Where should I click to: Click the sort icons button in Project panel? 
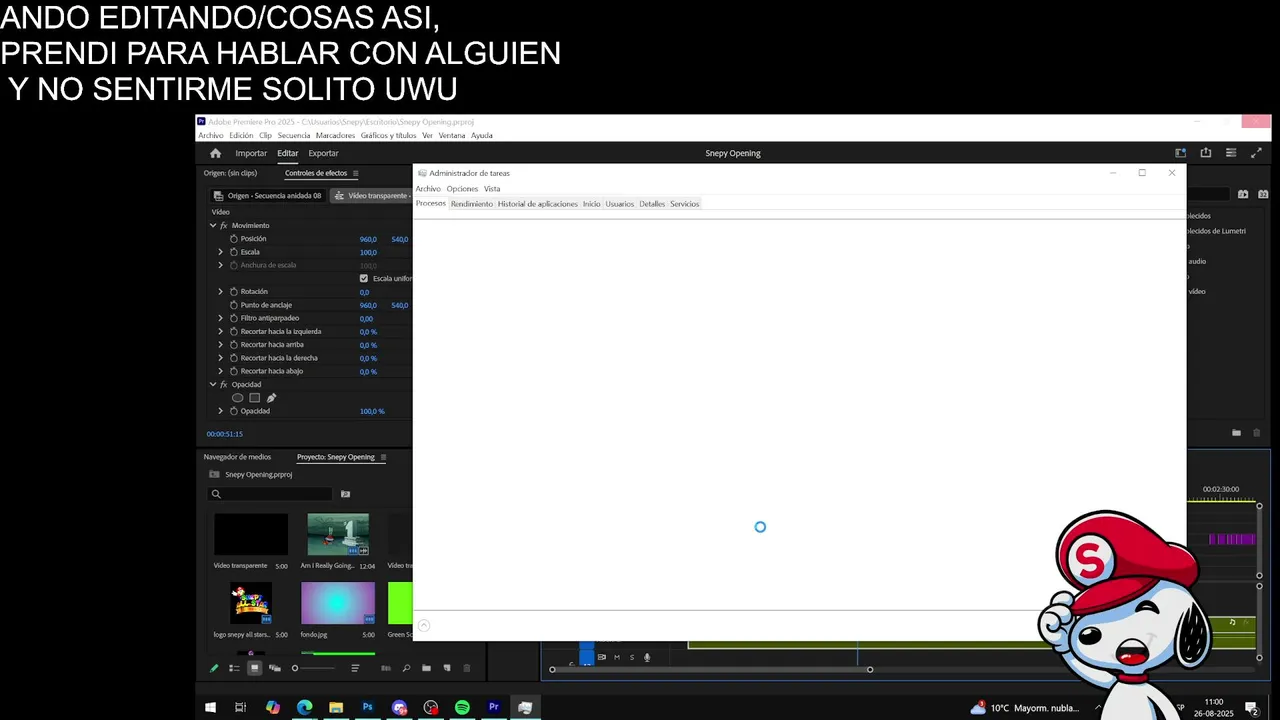tap(355, 668)
